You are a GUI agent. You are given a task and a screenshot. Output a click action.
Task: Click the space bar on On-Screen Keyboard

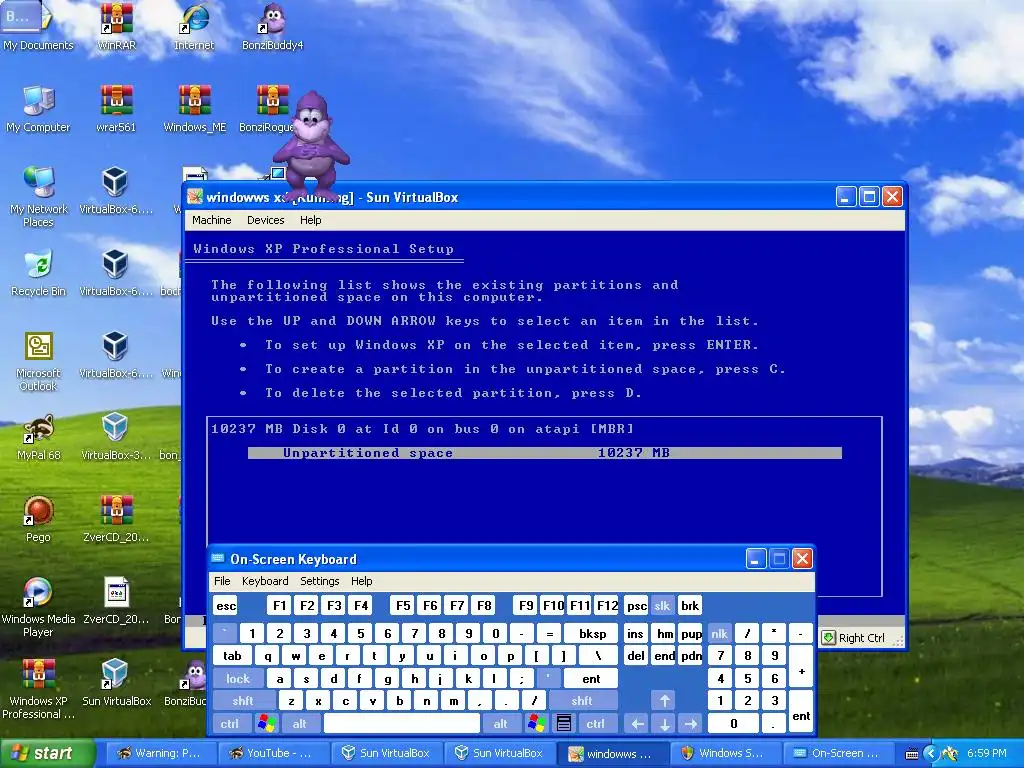click(x=402, y=724)
